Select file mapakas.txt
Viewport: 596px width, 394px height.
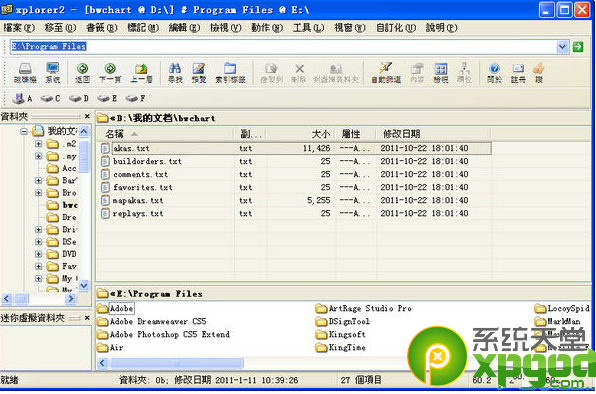[138, 200]
